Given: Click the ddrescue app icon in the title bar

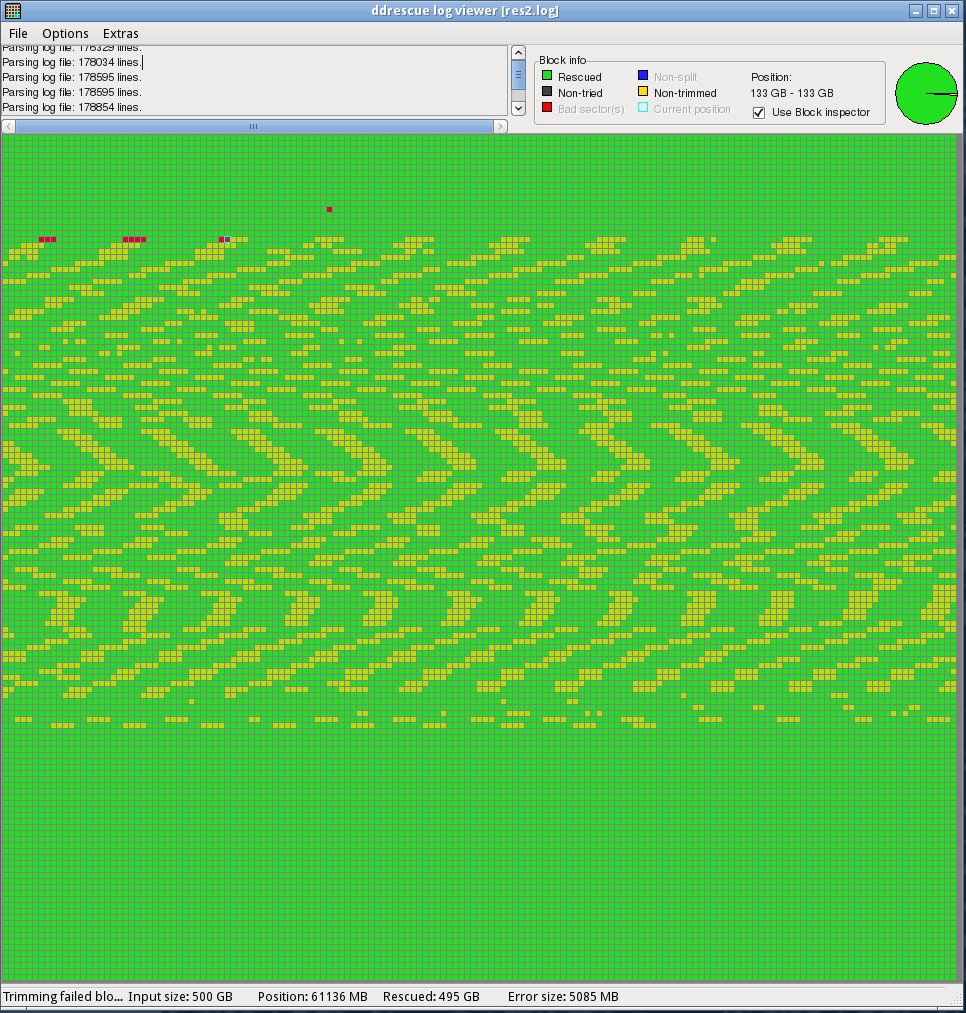Looking at the screenshot, I should [11, 10].
